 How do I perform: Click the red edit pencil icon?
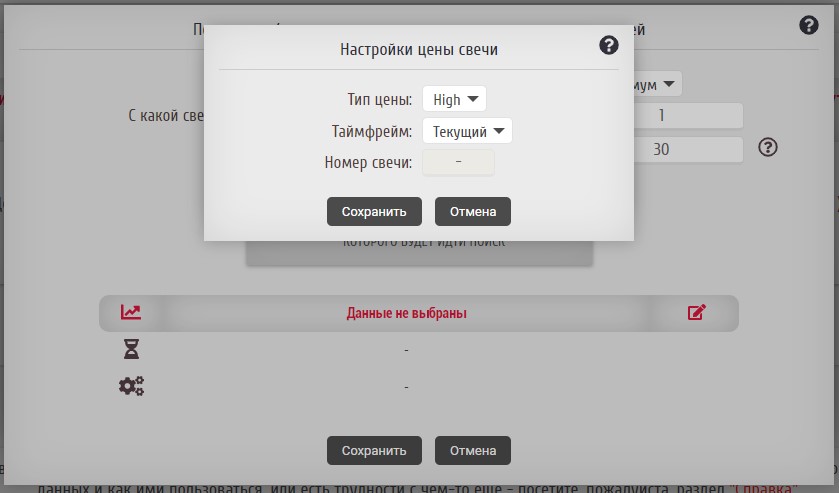(697, 312)
